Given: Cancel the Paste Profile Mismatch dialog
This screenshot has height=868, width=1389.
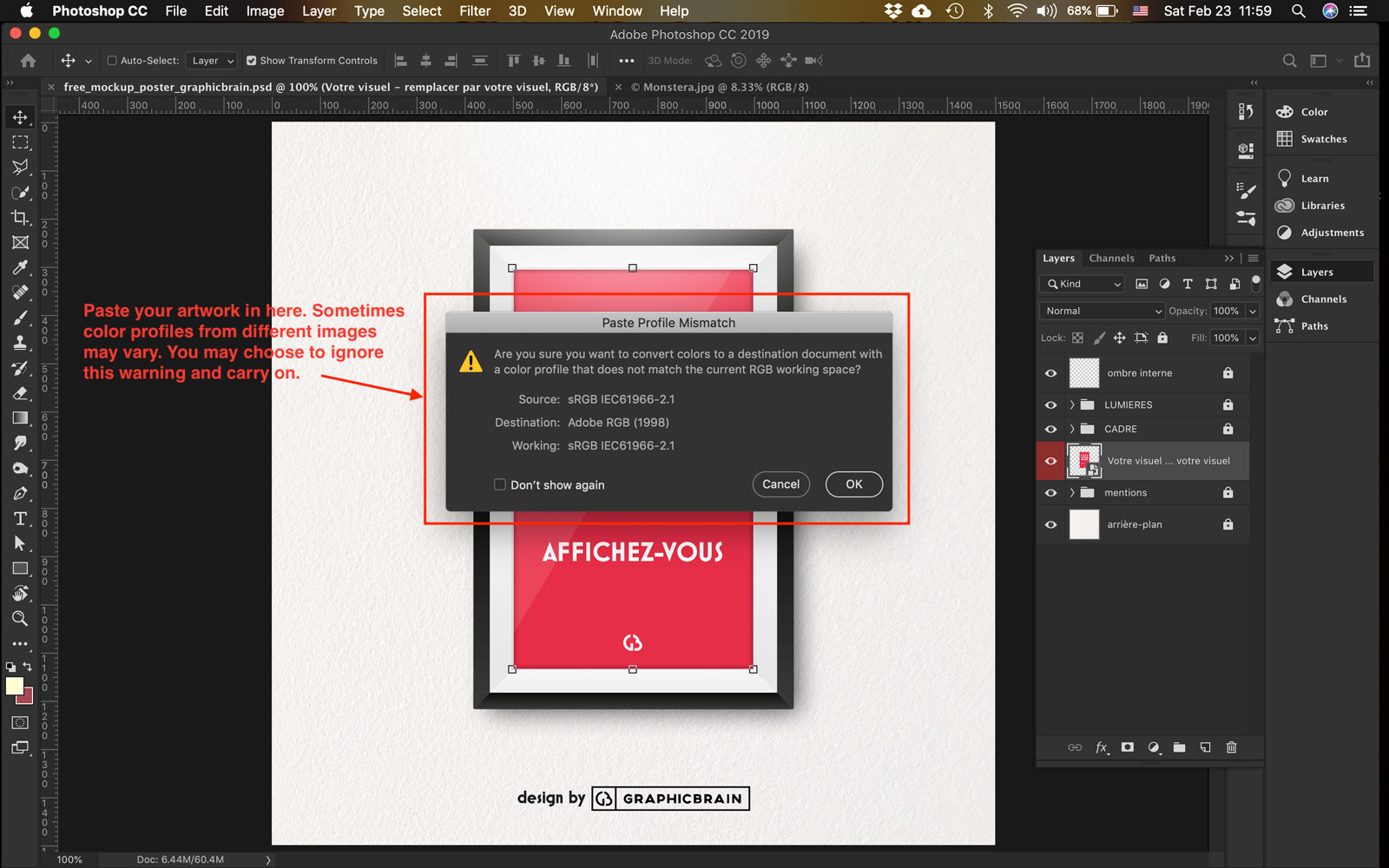Looking at the screenshot, I should pyautogui.click(x=780, y=484).
